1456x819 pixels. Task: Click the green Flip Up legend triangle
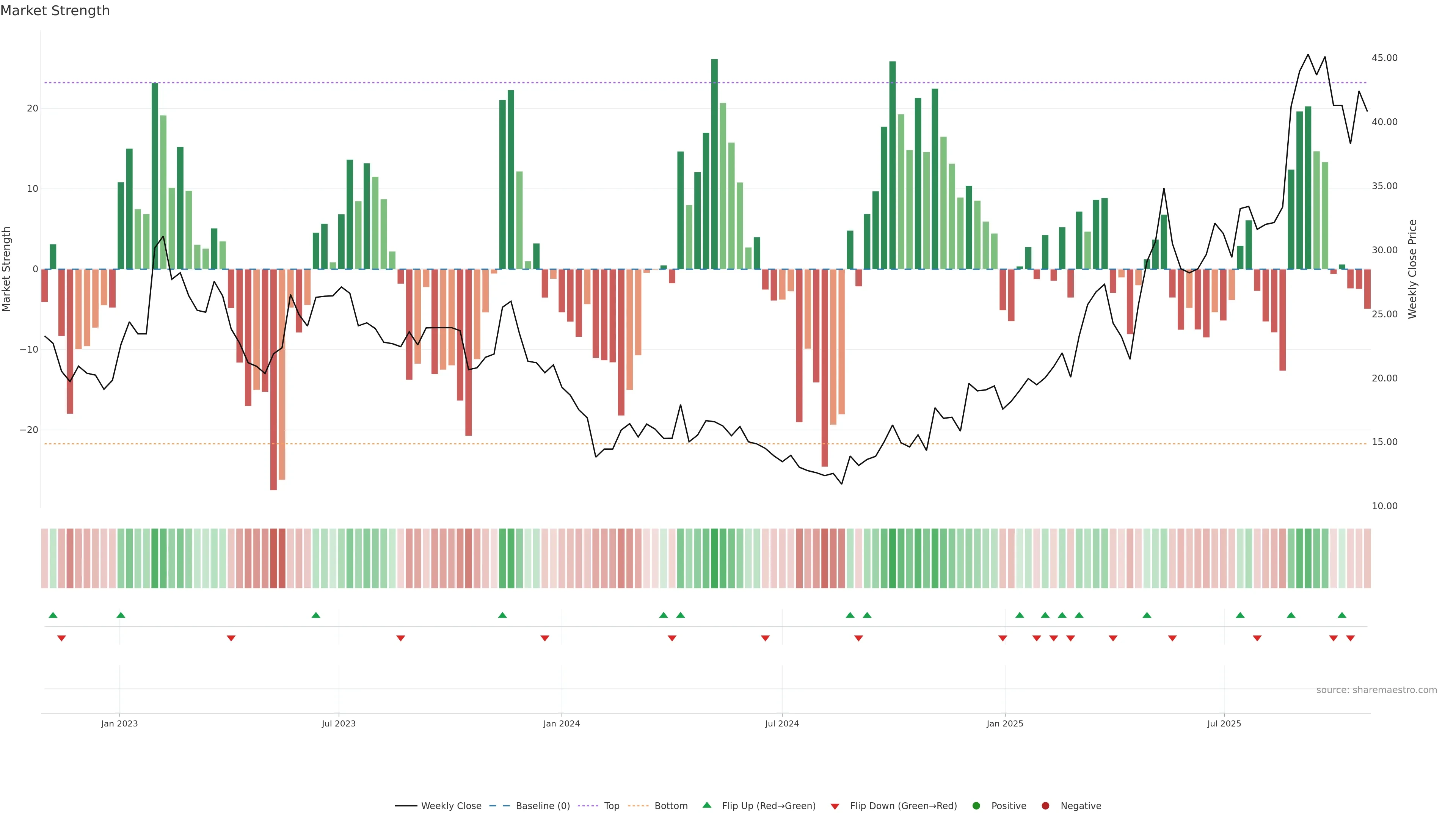click(x=706, y=805)
